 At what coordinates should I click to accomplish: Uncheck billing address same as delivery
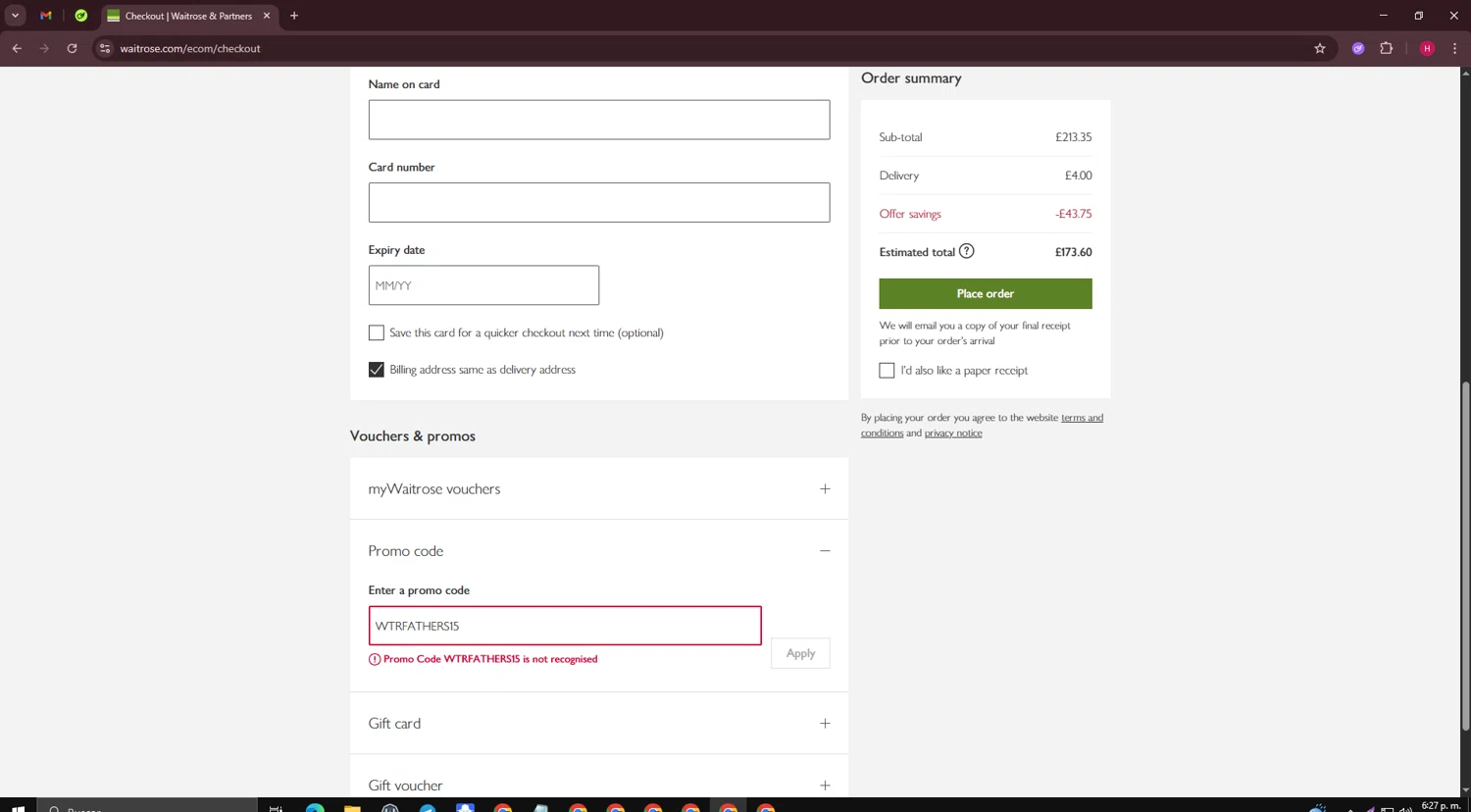[377, 370]
